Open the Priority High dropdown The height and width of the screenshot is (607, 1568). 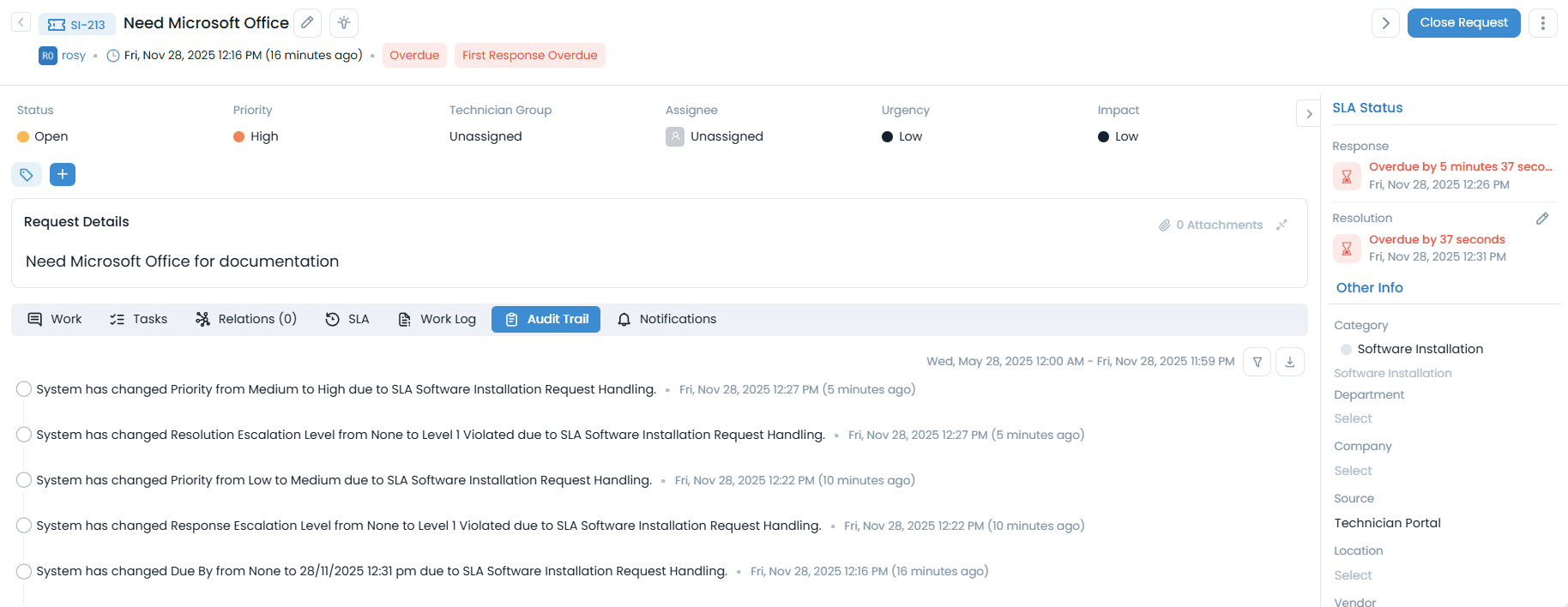263,136
